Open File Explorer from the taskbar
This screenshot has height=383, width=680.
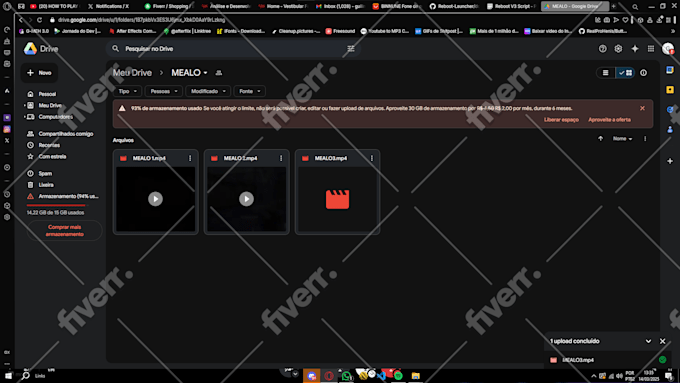coord(415,376)
